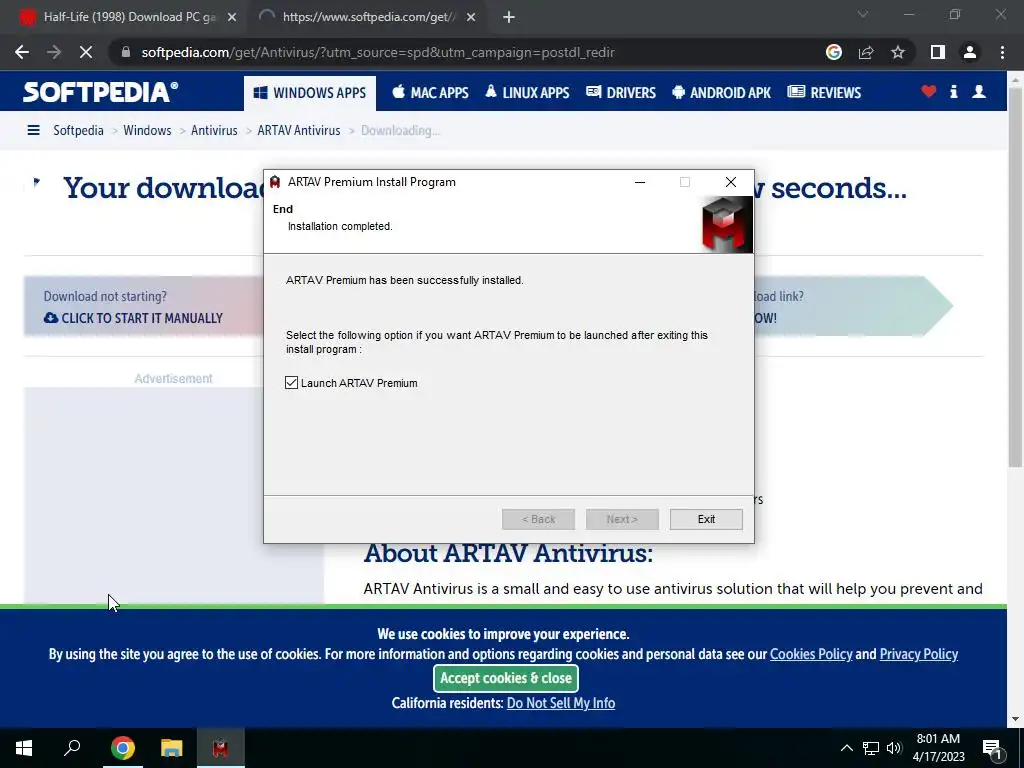Open the Chrome profile menu
This screenshot has width=1024, height=768.
click(970, 52)
